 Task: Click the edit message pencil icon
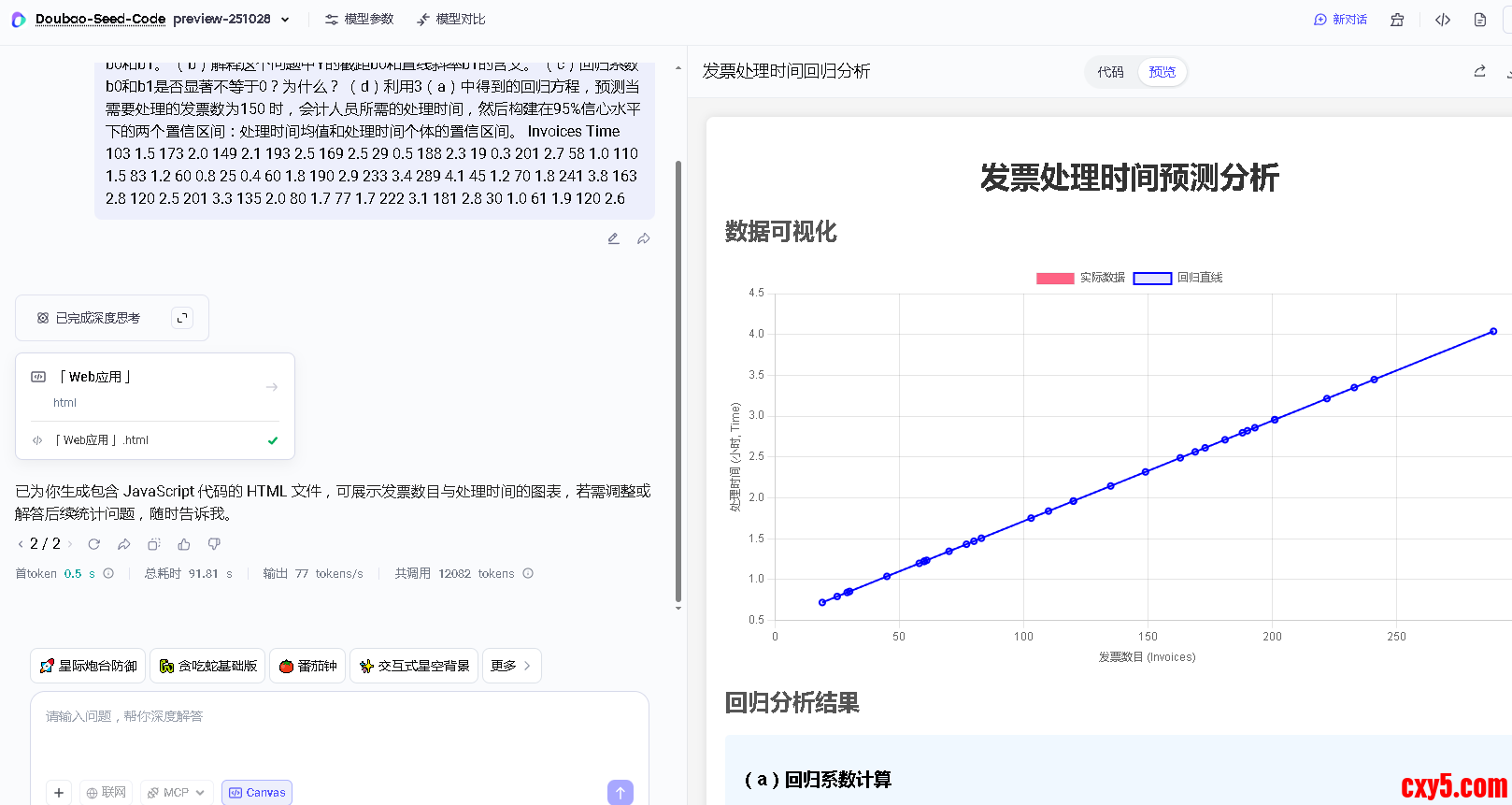point(613,238)
